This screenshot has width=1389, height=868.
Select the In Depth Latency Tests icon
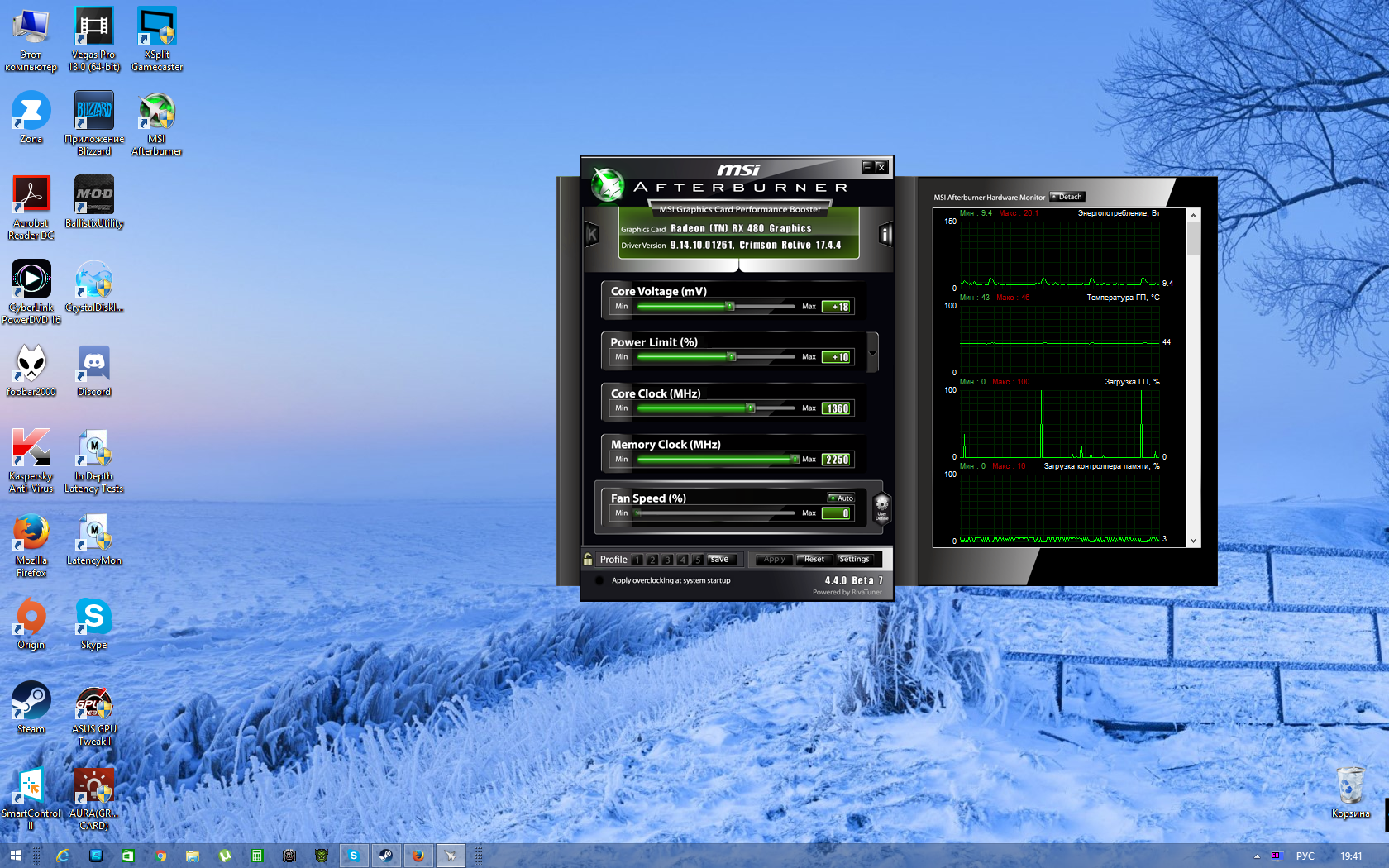point(94,460)
